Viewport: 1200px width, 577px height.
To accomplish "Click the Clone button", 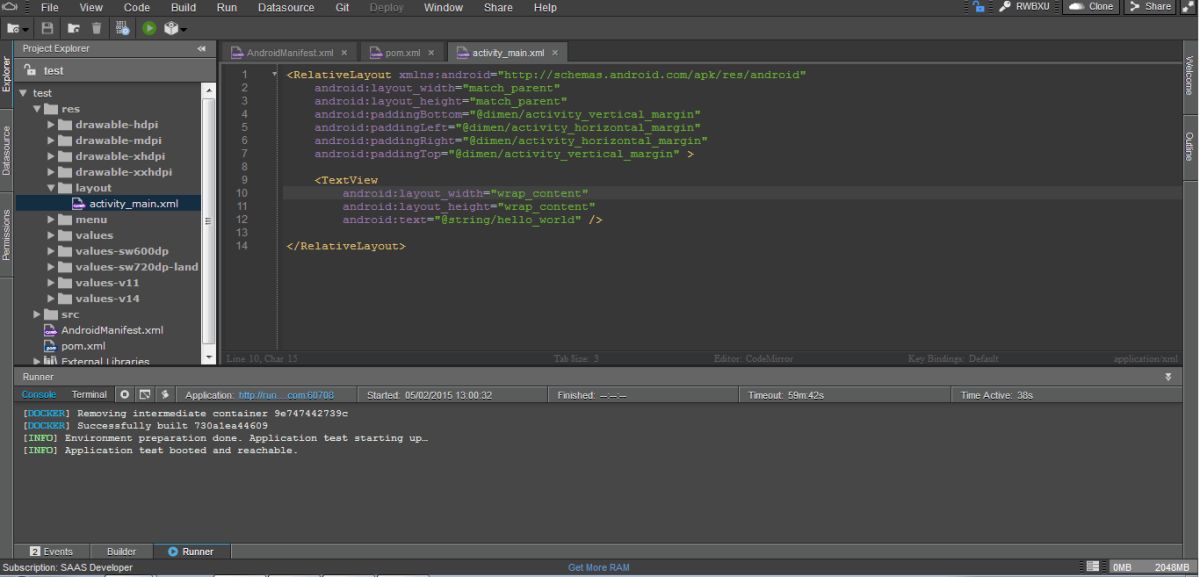I will [x=1091, y=7].
